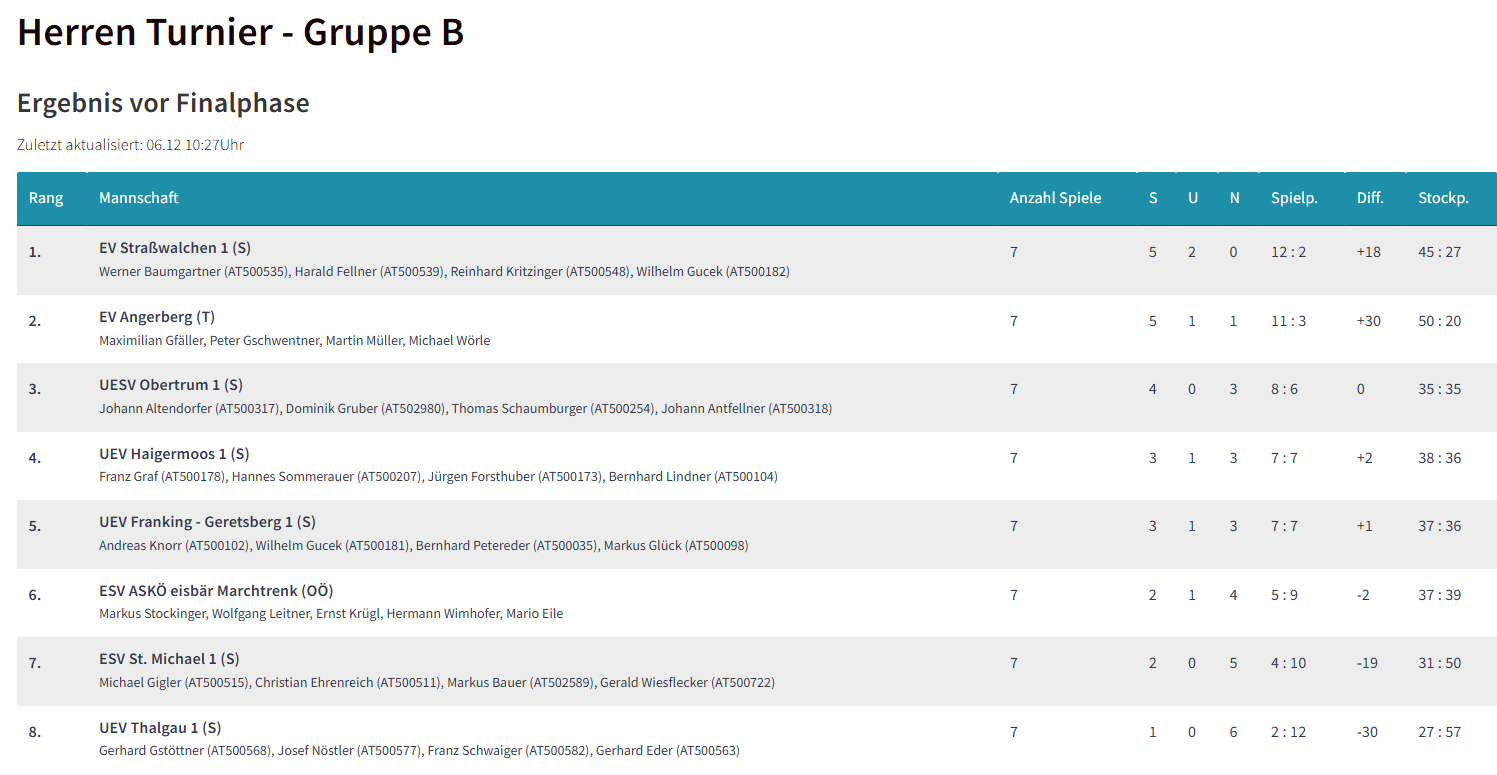Viewport: 1497px width, 775px height.
Task: Click the Stockp. column header
Action: point(1443,198)
